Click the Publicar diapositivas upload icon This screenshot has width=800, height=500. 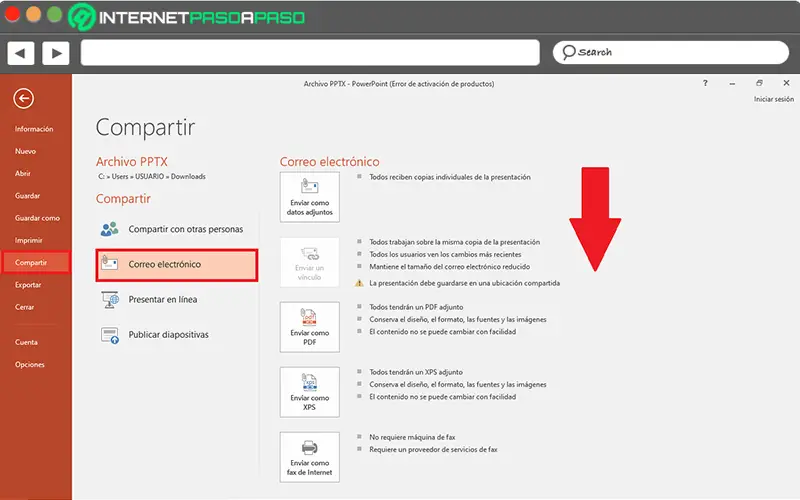110,335
